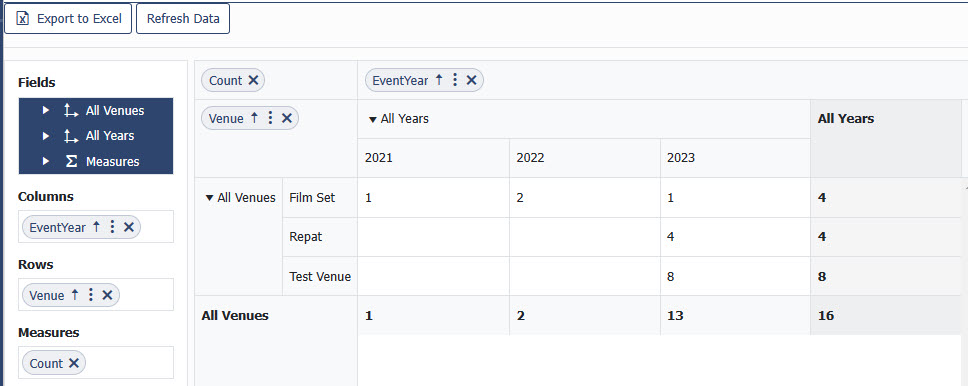Screen dimensions: 968x386
Task: Toggle EventYear sort arrow in pivot header
Action: coord(439,80)
